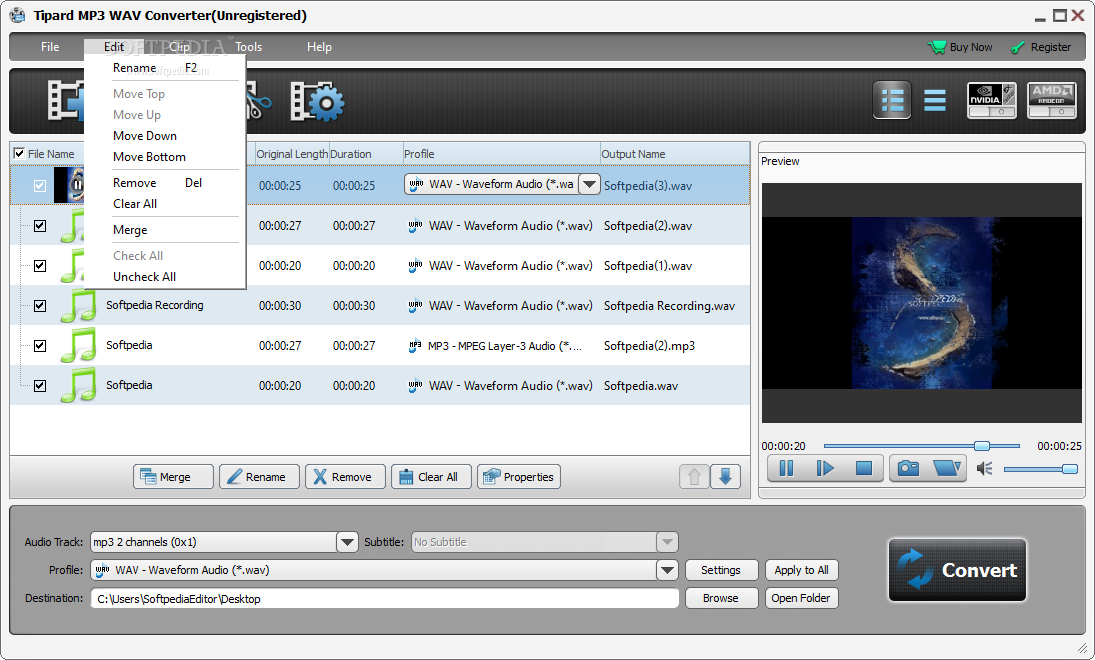Open the Help menu
This screenshot has width=1095, height=660.
319,47
